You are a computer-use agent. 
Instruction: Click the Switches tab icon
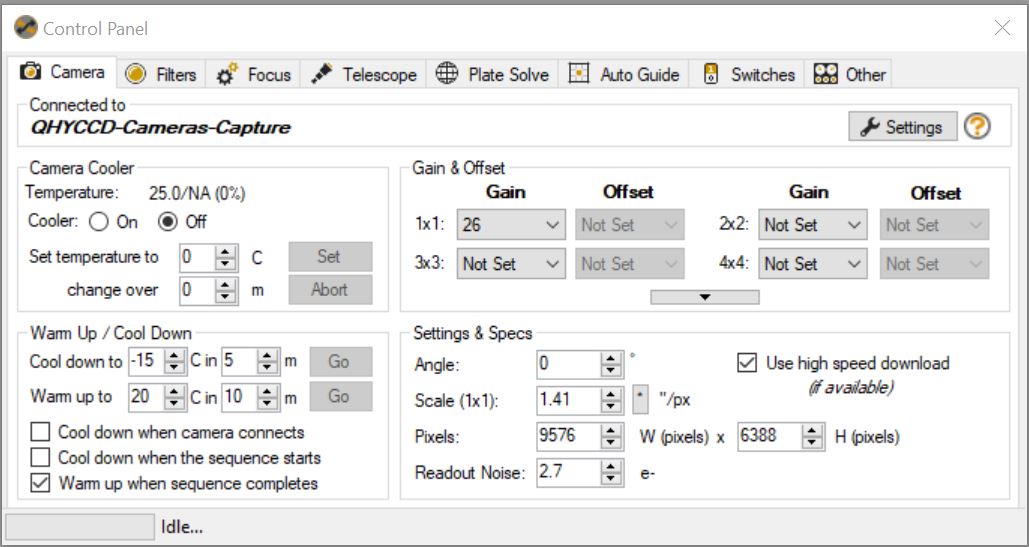click(711, 74)
